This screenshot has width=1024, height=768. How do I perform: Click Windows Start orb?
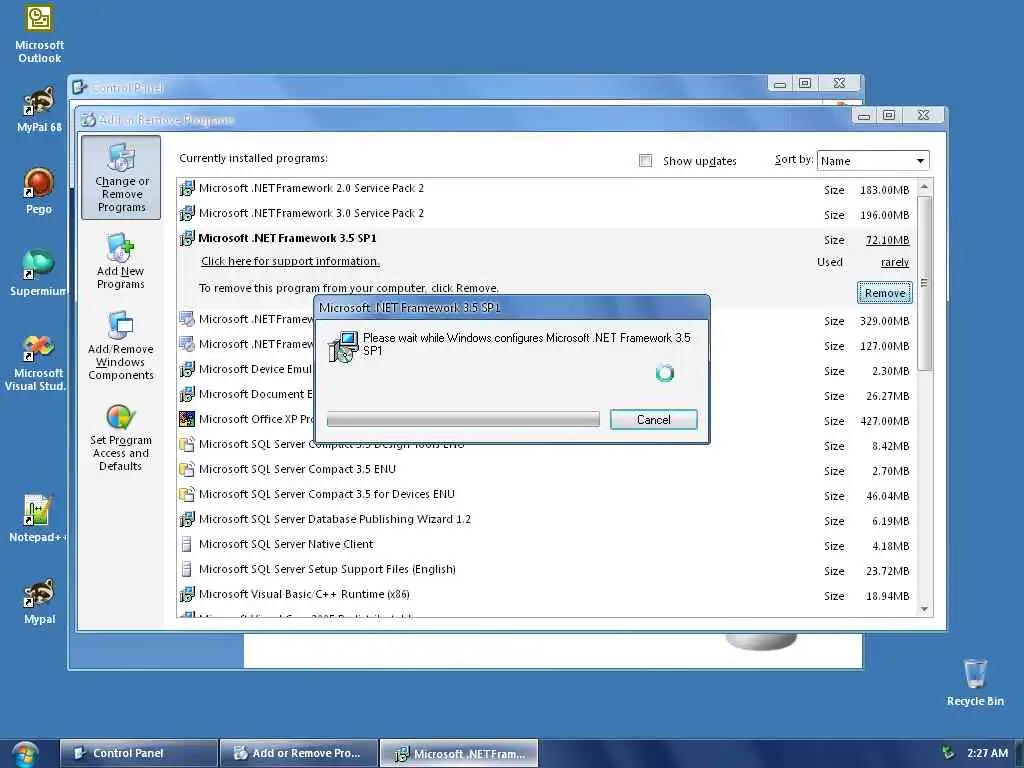click(x=25, y=754)
